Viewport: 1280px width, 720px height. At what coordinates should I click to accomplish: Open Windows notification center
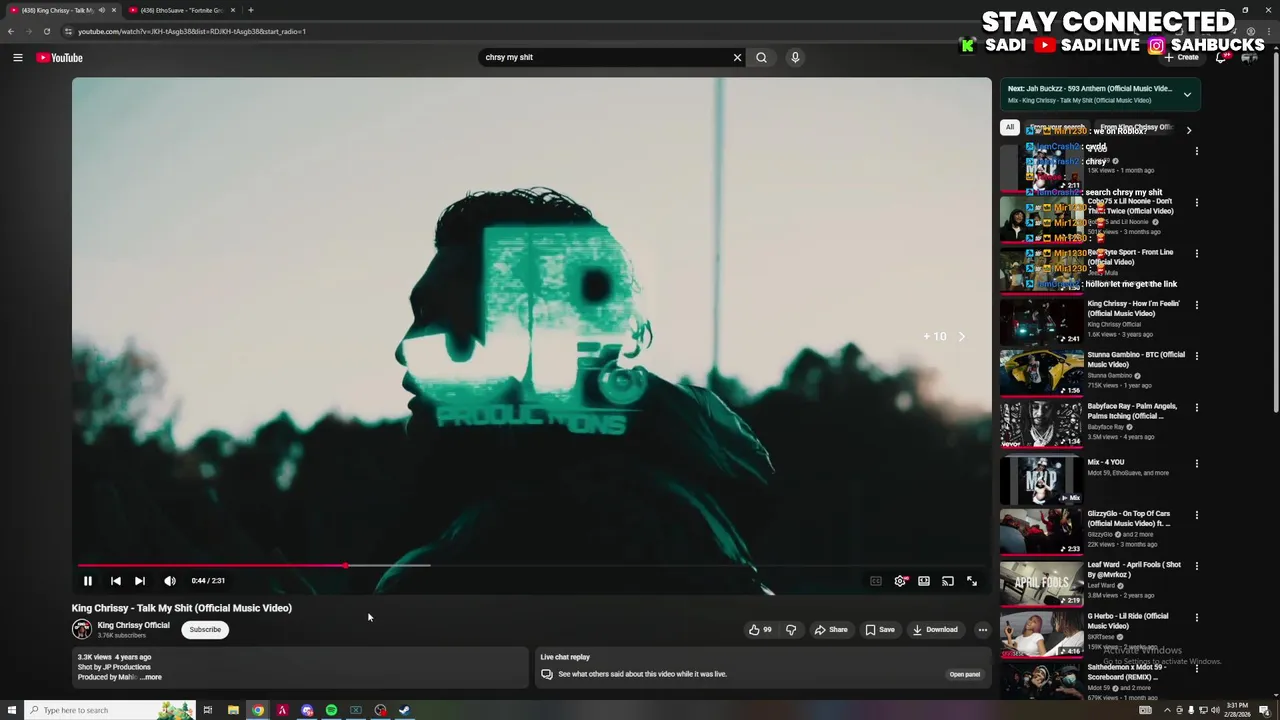pyautogui.click(x=1265, y=710)
